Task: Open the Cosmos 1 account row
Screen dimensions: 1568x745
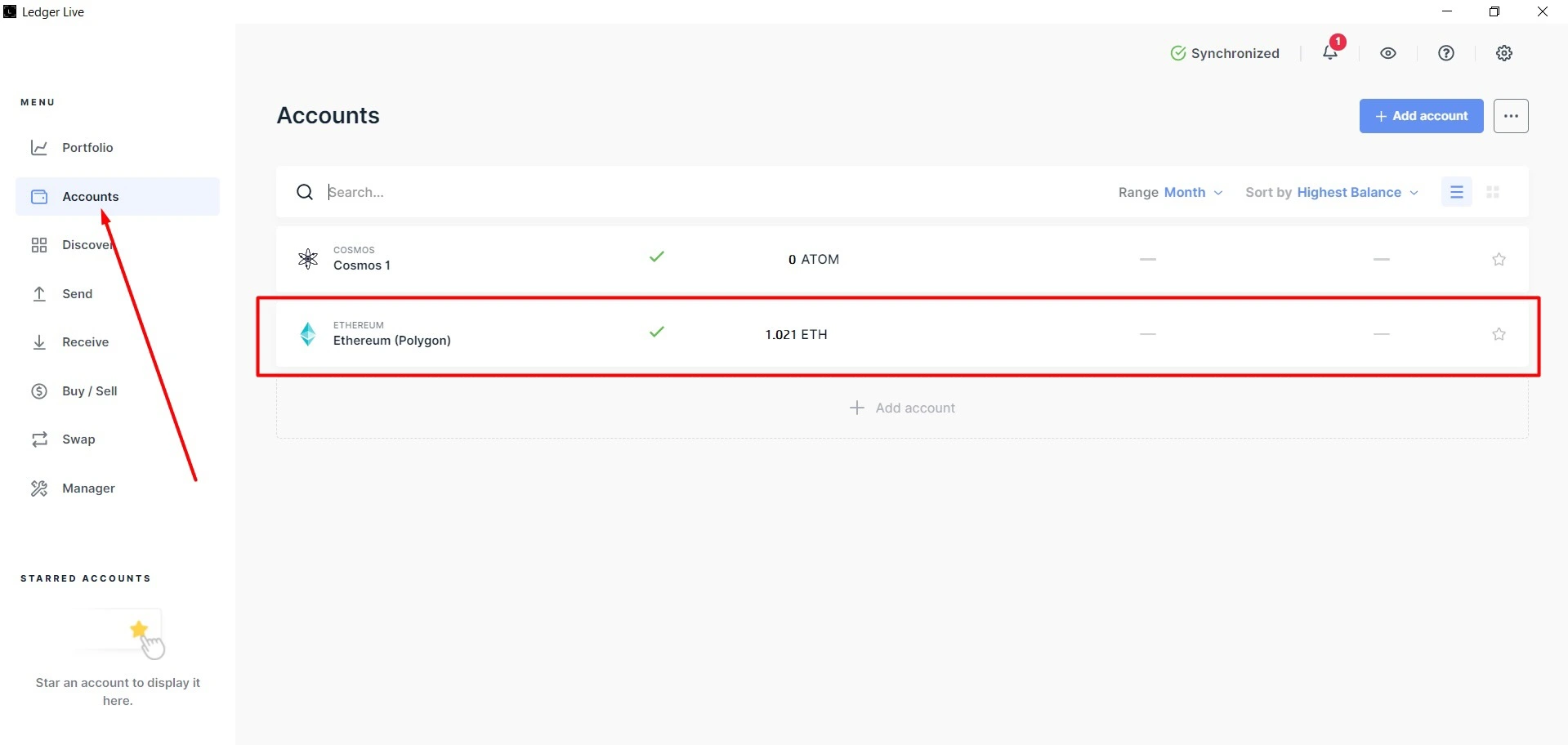Action: (902, 259)
